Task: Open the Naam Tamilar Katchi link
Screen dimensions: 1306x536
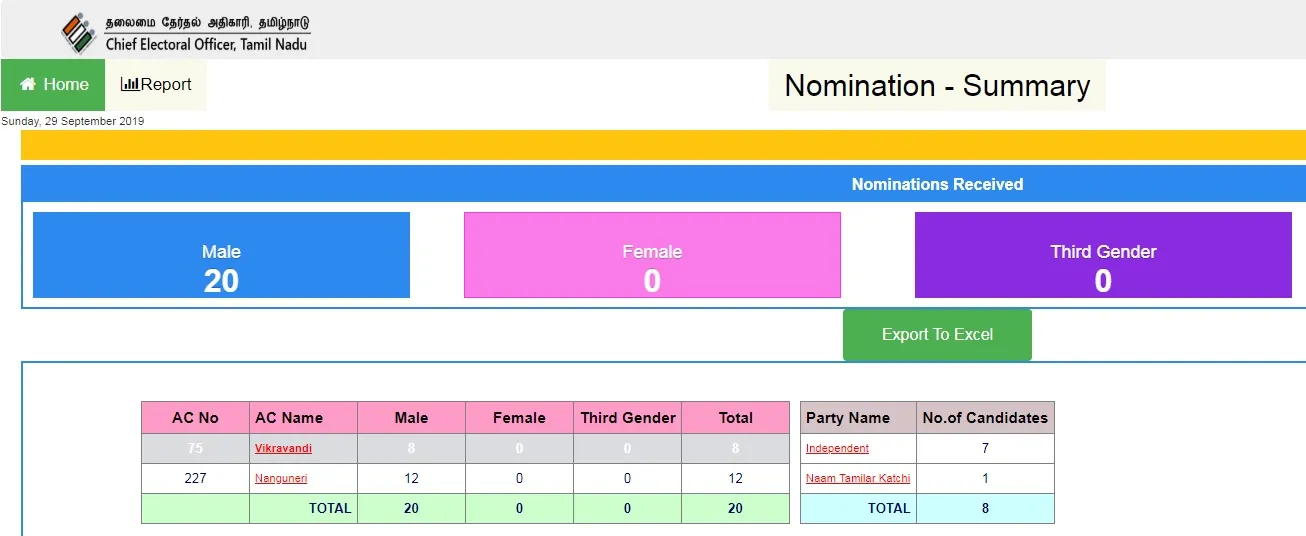Action: pos(858,478)
